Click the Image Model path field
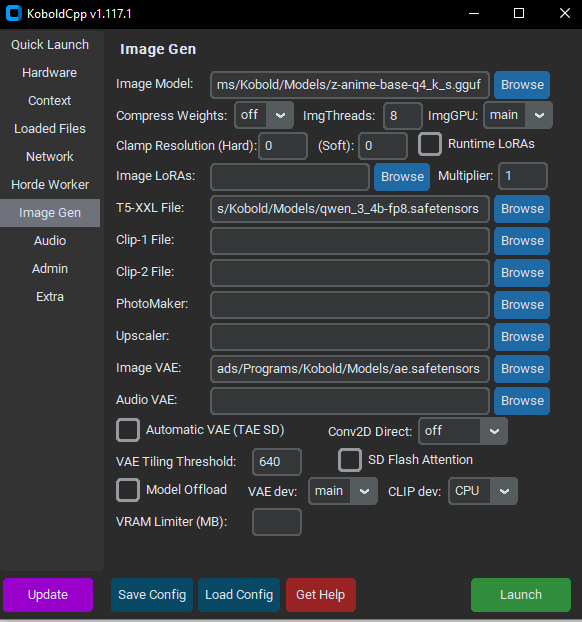This screenshot has height=622, width=582. click(x=350, y=85)
